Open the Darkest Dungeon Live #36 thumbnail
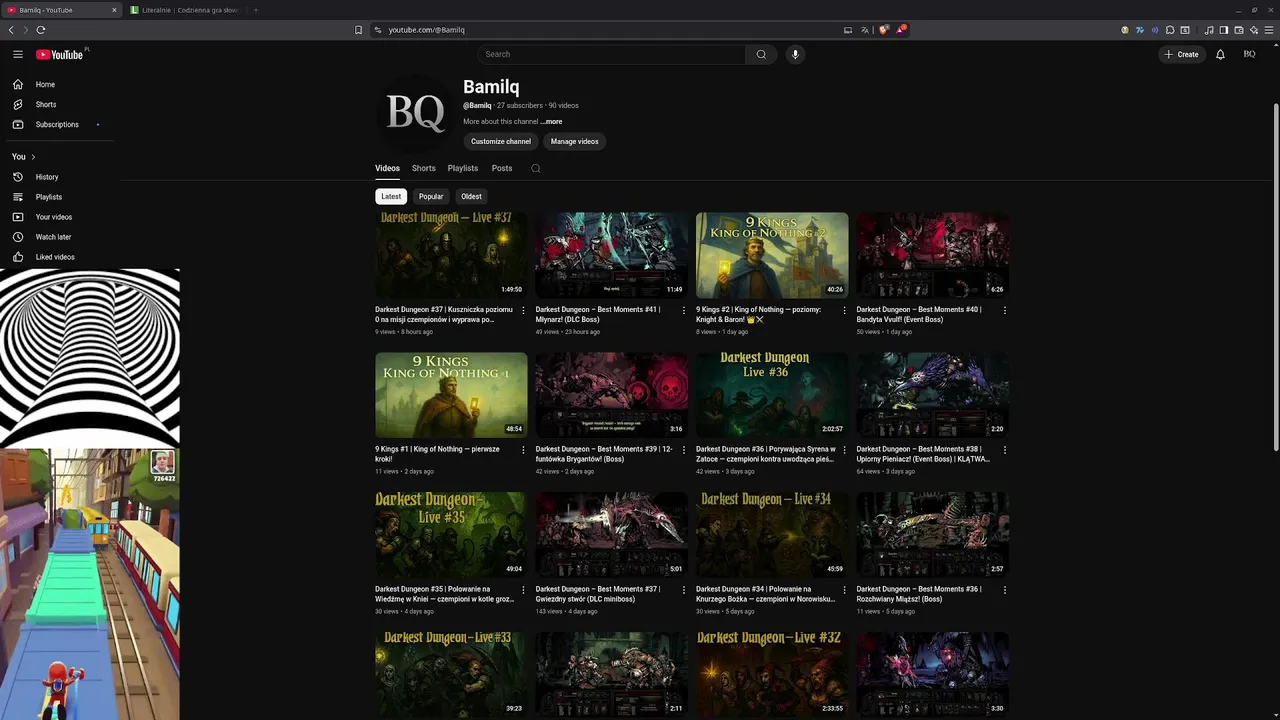 [772, 394]
